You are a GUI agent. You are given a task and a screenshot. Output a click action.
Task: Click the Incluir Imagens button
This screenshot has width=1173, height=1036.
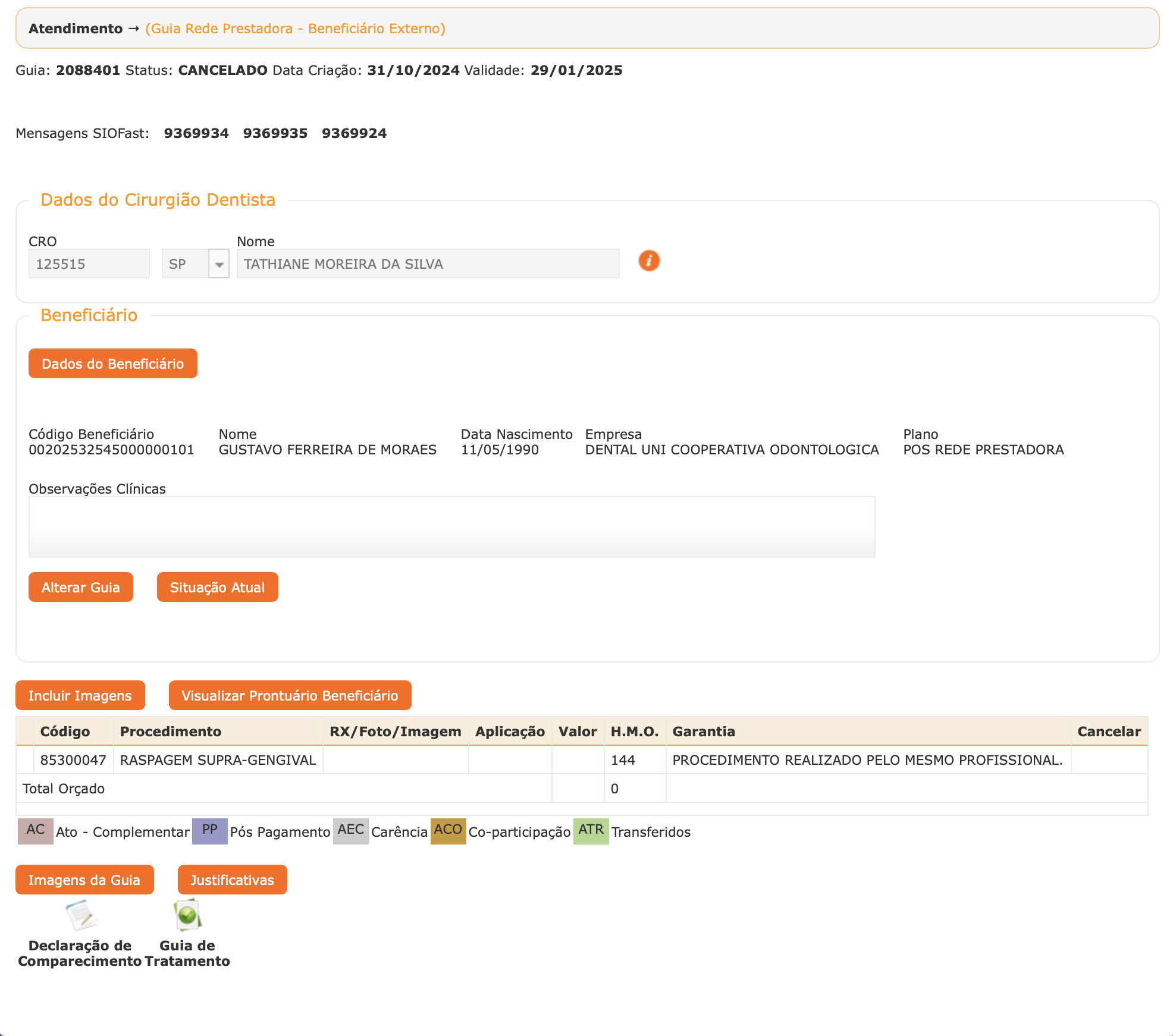coord(80,695)
